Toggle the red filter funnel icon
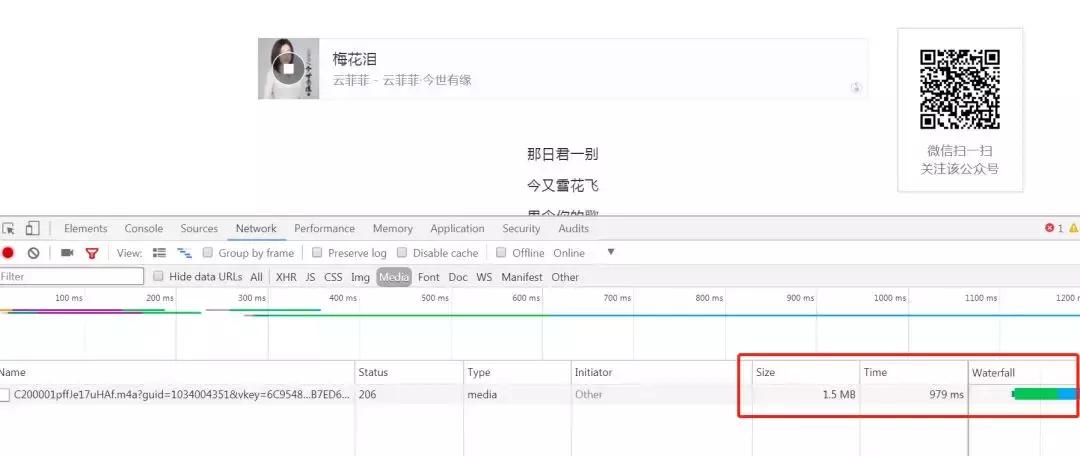Image resolution: width=1080 pixels, height=456 pixels. pyautogui.click(x=92, y=253)
